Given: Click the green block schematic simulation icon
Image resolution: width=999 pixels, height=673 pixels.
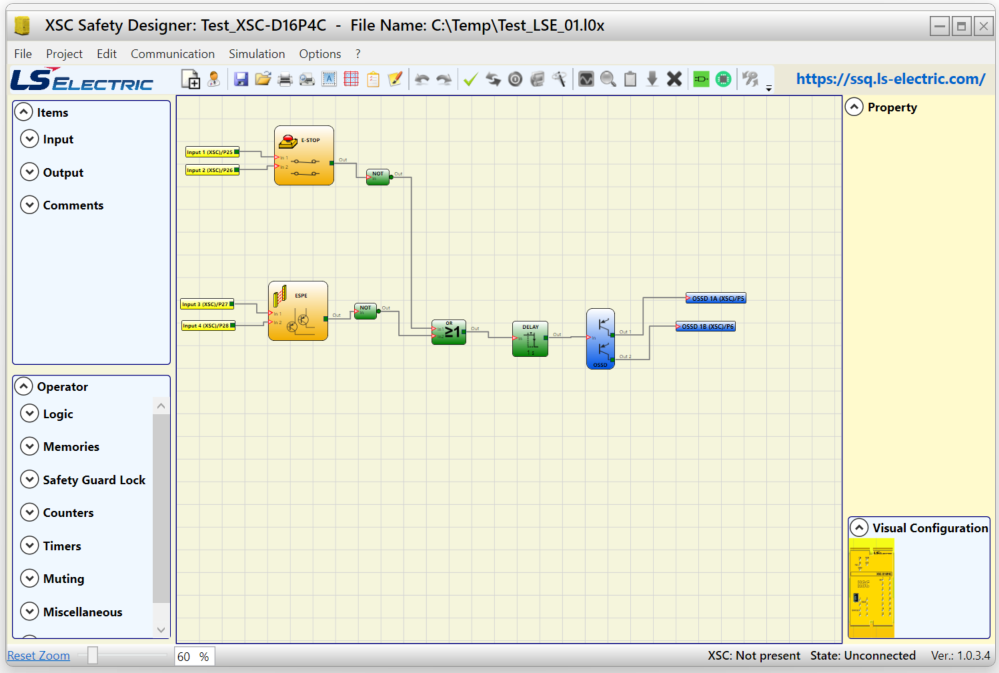Looking at the screenshot, I should (x=701, y=79).
